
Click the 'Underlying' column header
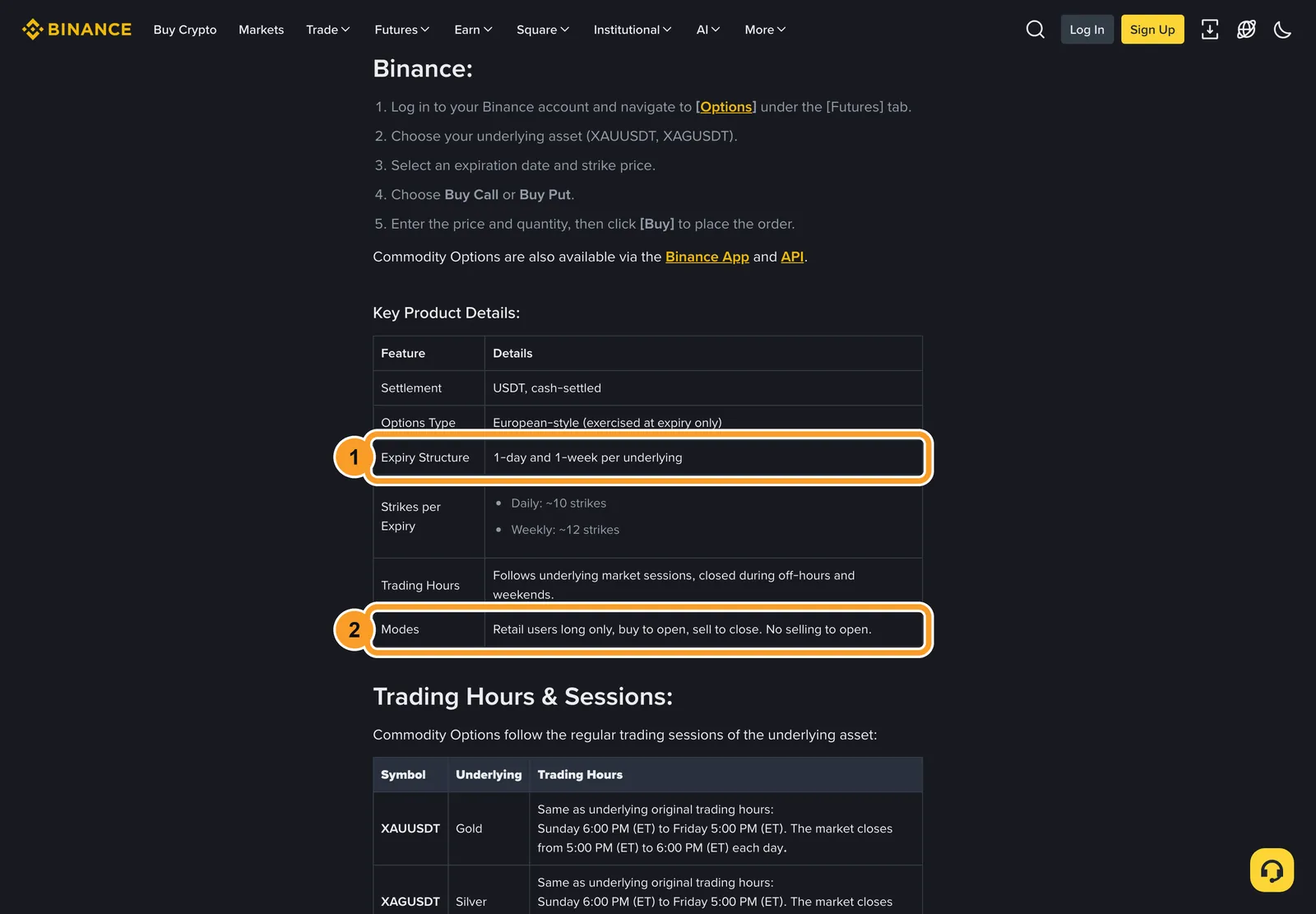[489, 775]
